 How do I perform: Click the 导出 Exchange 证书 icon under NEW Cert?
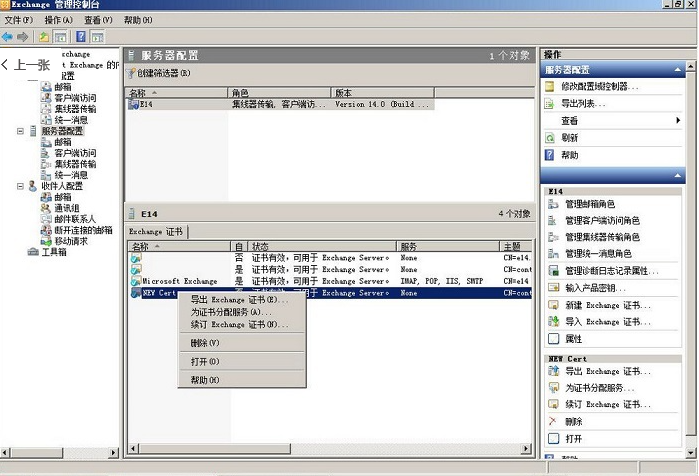click(553, 371)
